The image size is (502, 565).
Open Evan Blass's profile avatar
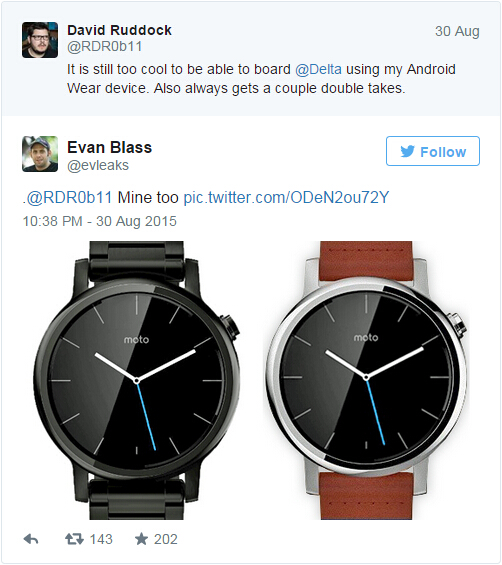[40, 154]
